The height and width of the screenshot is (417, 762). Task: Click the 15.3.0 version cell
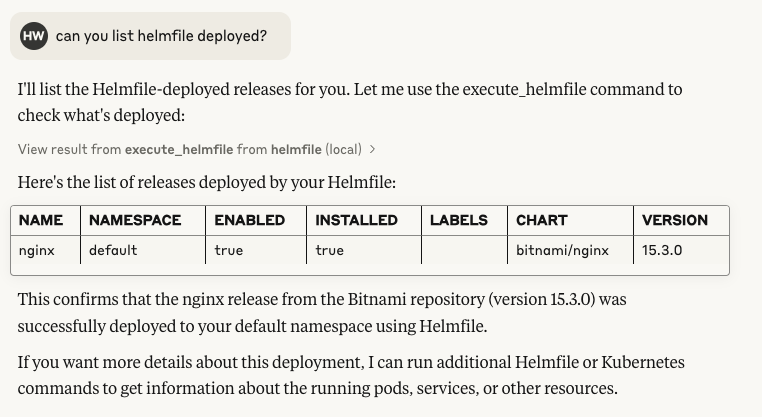681,250
